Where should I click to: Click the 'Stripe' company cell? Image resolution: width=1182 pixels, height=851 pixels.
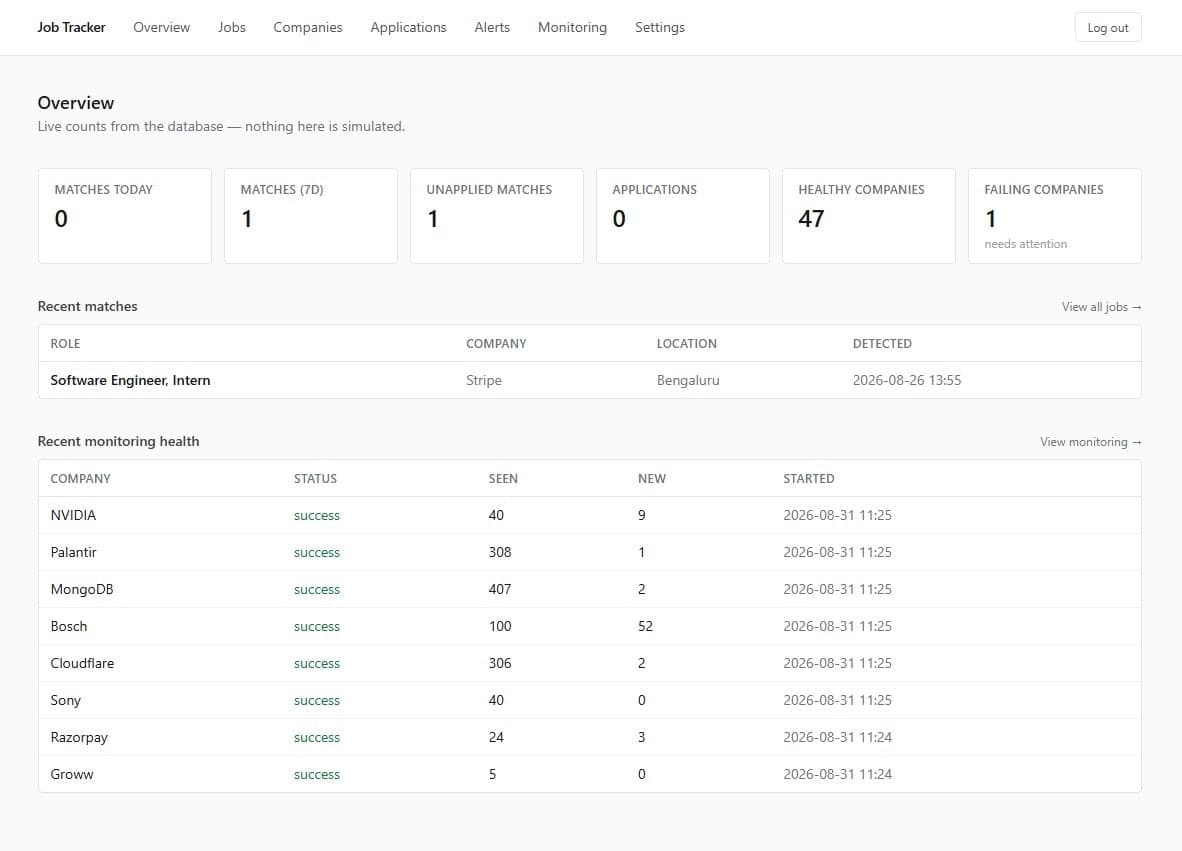click(x=484, y=380)
